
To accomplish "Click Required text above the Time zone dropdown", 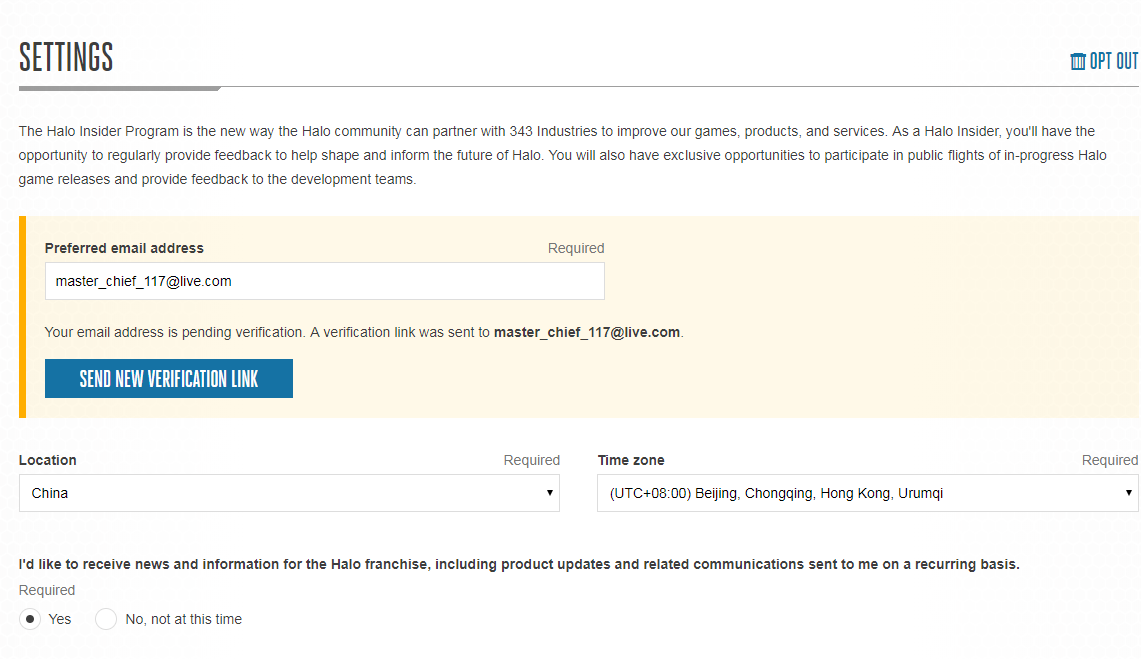I will [1110, 460].
